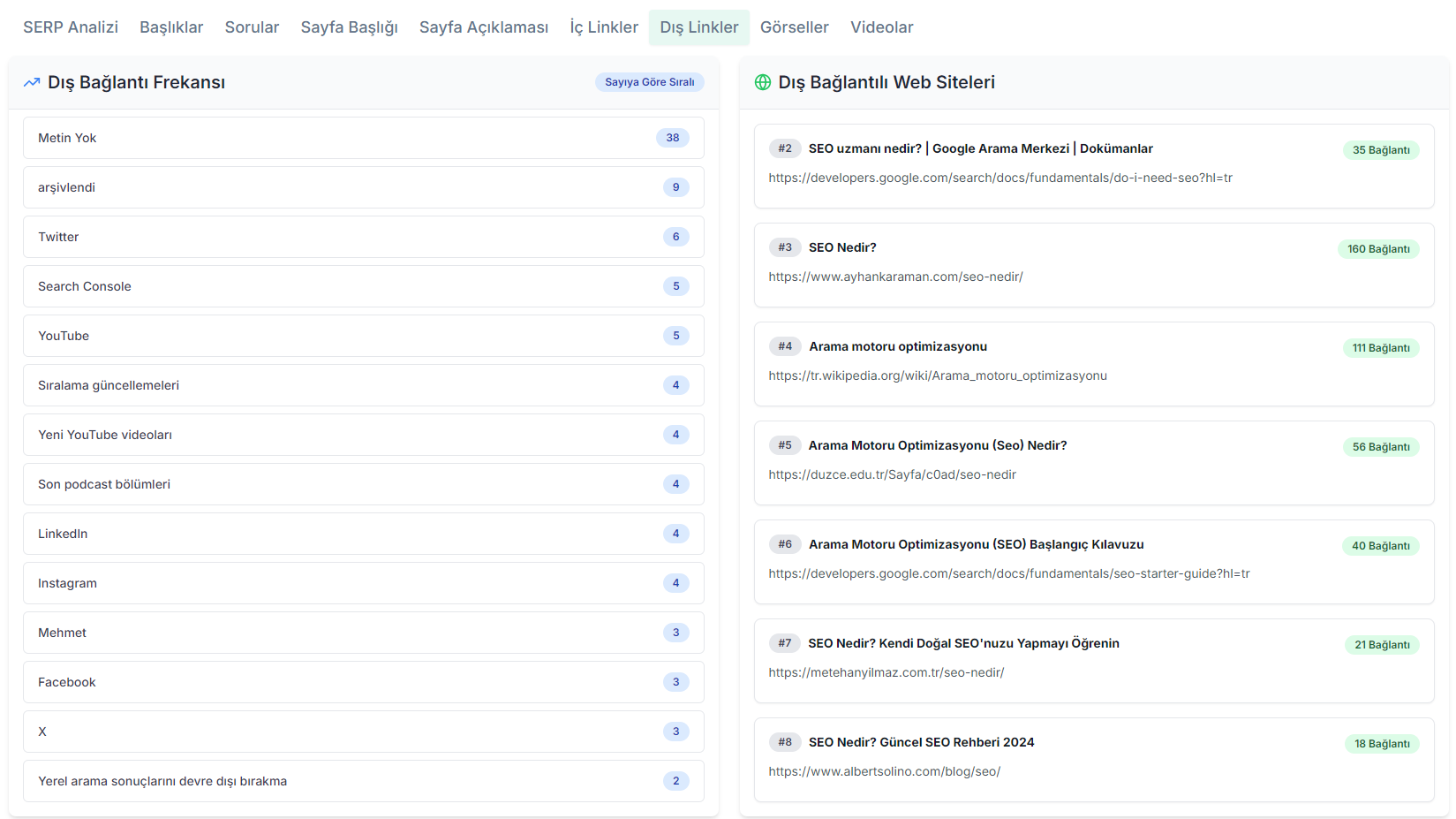Visit the albertsolino.com blog seo link
The height and width of the screenshot is (819, 1456).
884,771
